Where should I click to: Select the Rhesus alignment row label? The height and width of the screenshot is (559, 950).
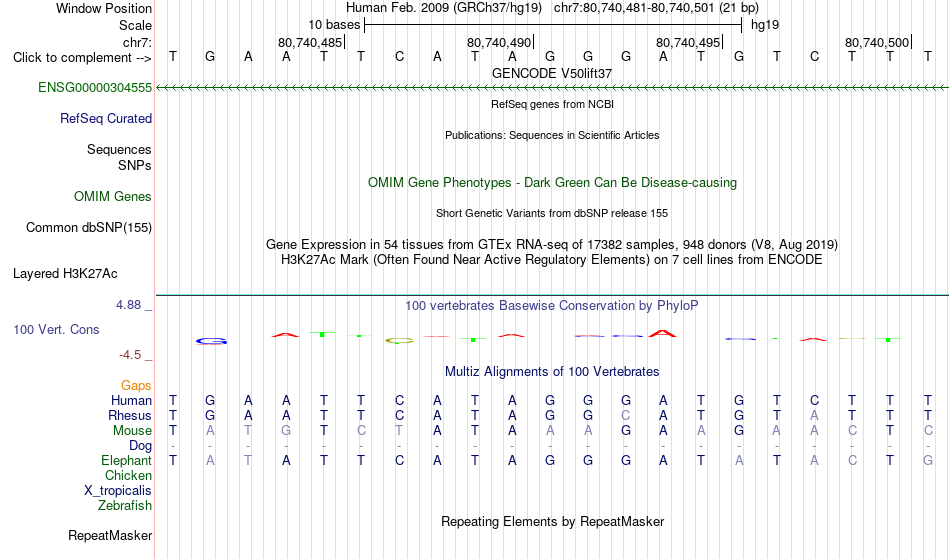(130, 416)
